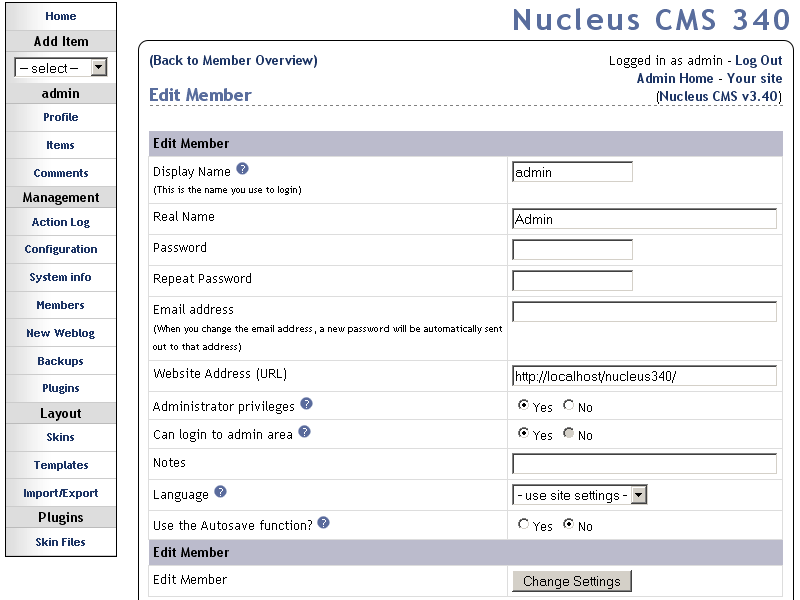Select Yes for Can login to admin area
Image resolution: width=800 pixels, height=600 pixels.
tap(524, 434)
